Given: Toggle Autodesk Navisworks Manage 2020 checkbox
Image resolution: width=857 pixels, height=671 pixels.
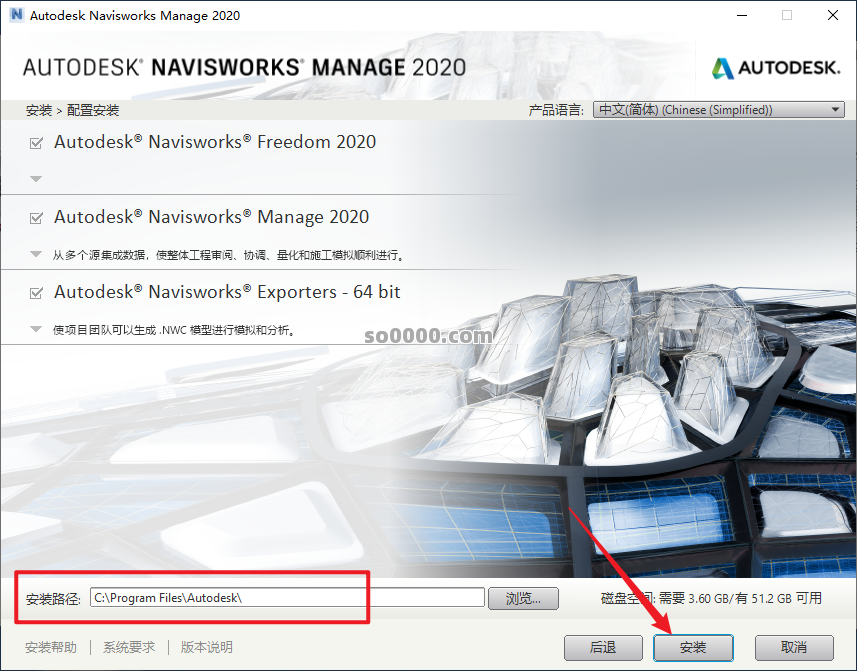Looking at the screenshot, I should 37,218.
